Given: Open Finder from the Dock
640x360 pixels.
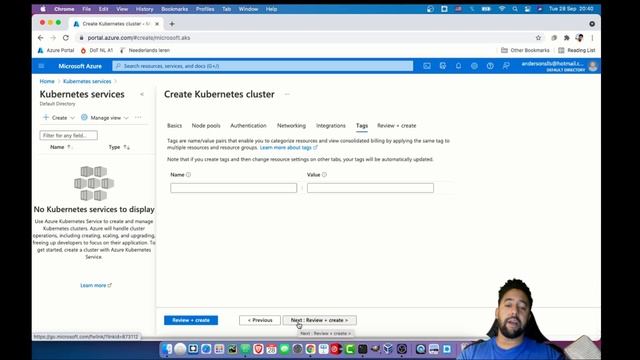Looking at the screenshot, I should [167, 349].
